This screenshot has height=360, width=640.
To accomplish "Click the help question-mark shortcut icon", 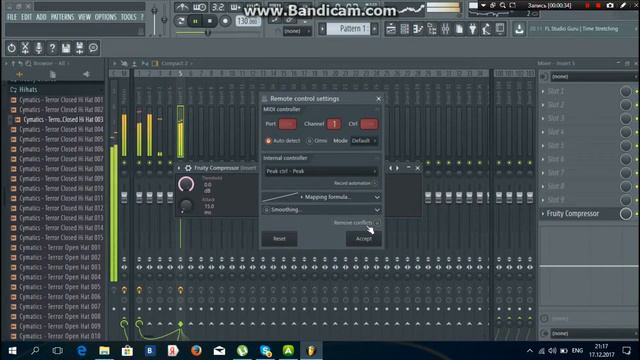I will (52, 48).
